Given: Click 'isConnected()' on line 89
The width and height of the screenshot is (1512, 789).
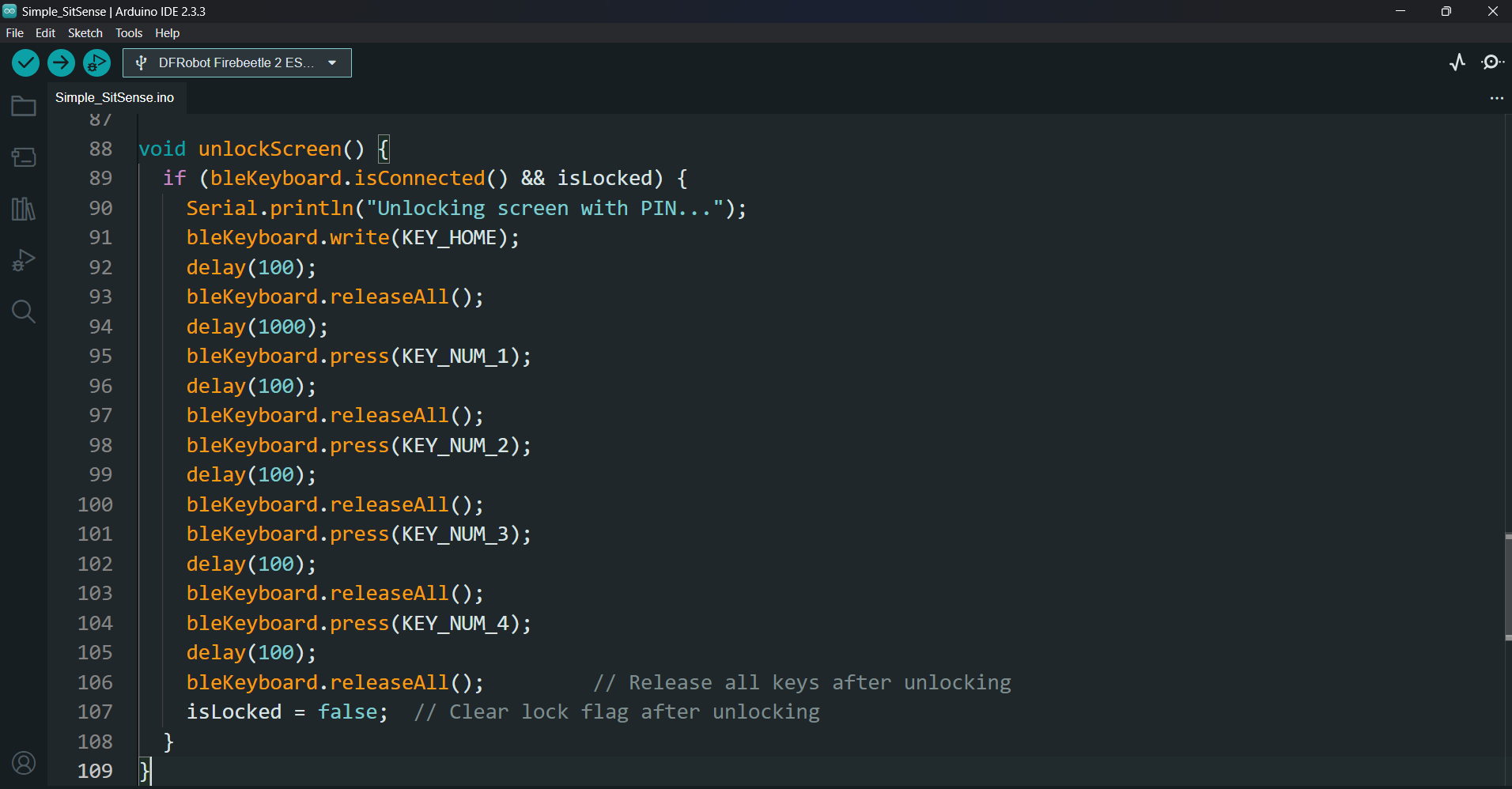Looking at the screenshot, I should click(x=431, y=179).
